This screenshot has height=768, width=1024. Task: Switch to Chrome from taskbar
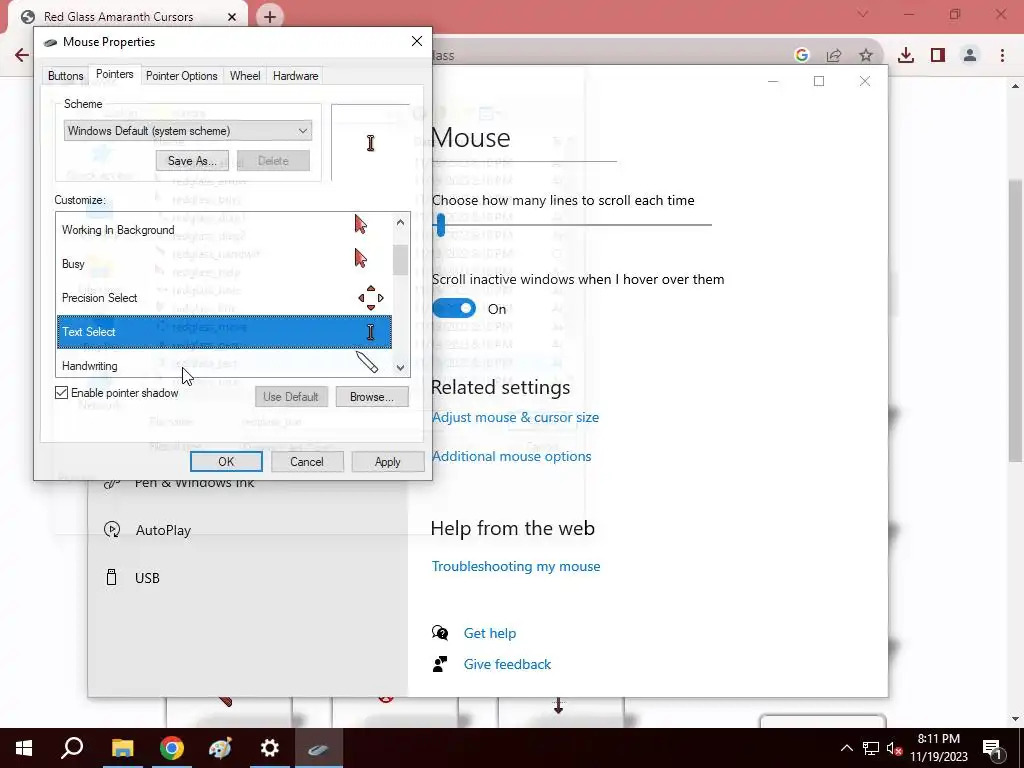click(172, 748)
